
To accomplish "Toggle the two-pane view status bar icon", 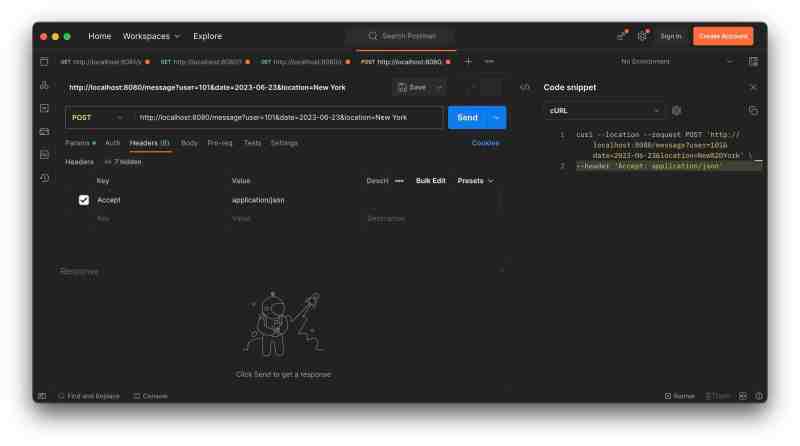I will (743, 396).
